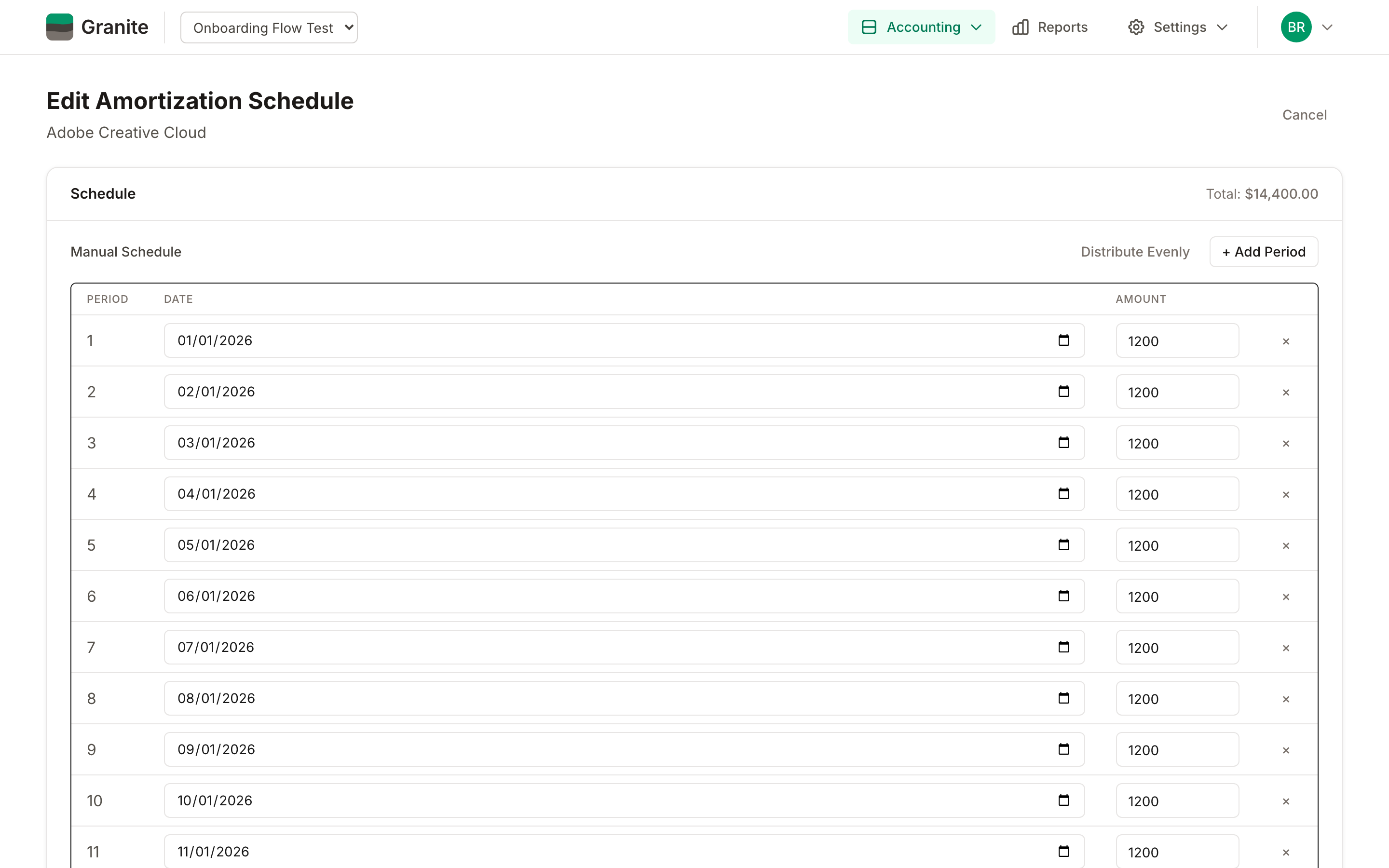Viewport: 1389px width, 868px height.
Task: Remove period 1 row
Action: click(1286, 341)
